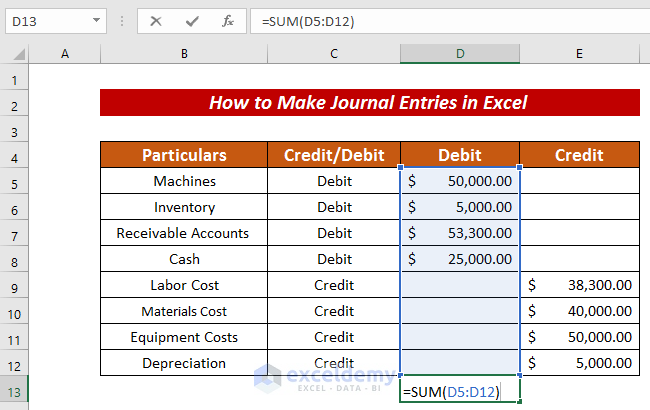Click the Debit amount $25,000.00
Screen dimensions: 650x410
[x=460, y=259]
